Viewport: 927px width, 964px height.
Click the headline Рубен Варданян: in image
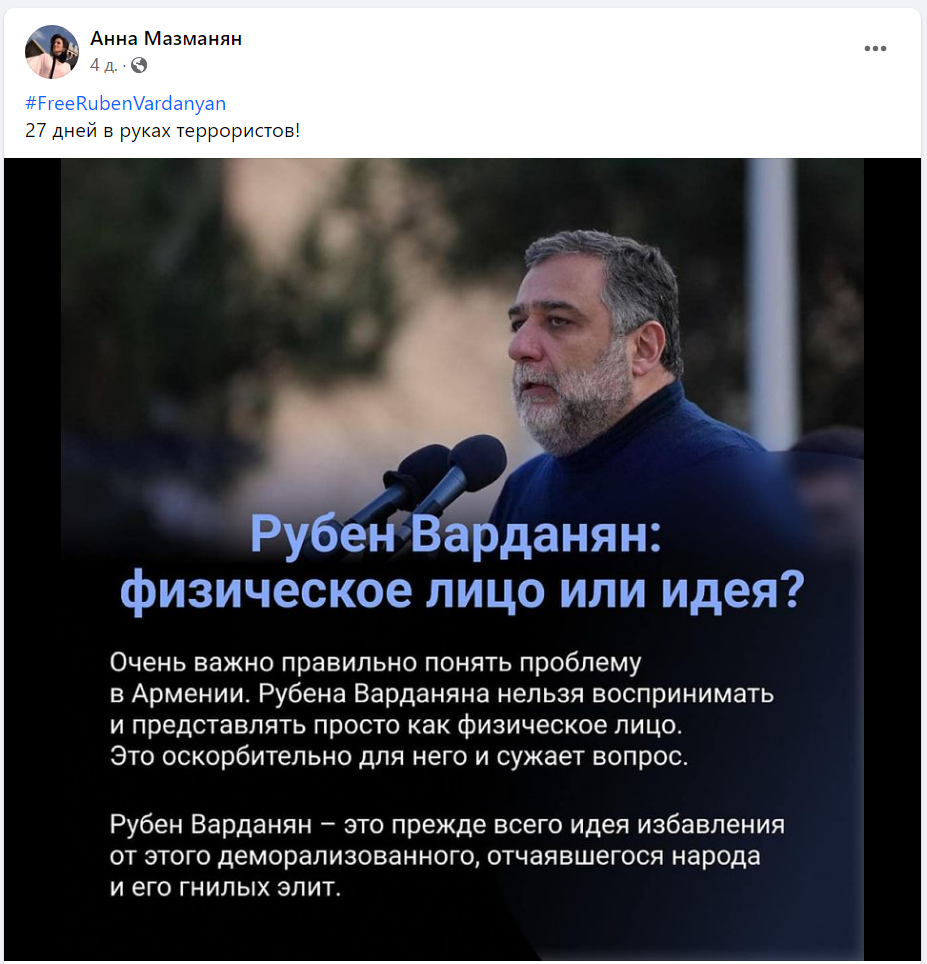456,534
